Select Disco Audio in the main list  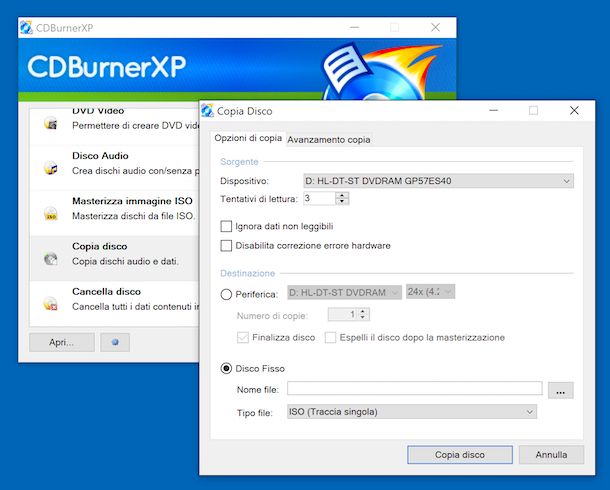tap(115, 168)
